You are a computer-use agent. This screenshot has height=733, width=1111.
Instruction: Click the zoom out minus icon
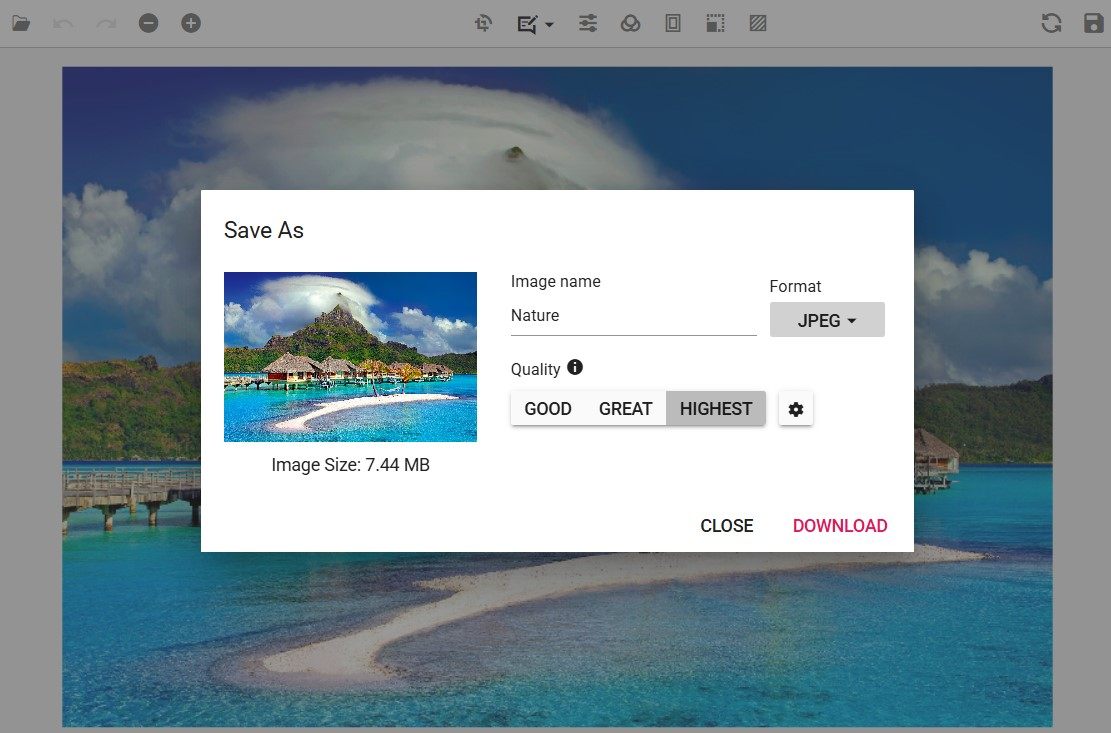click(149, 23)
